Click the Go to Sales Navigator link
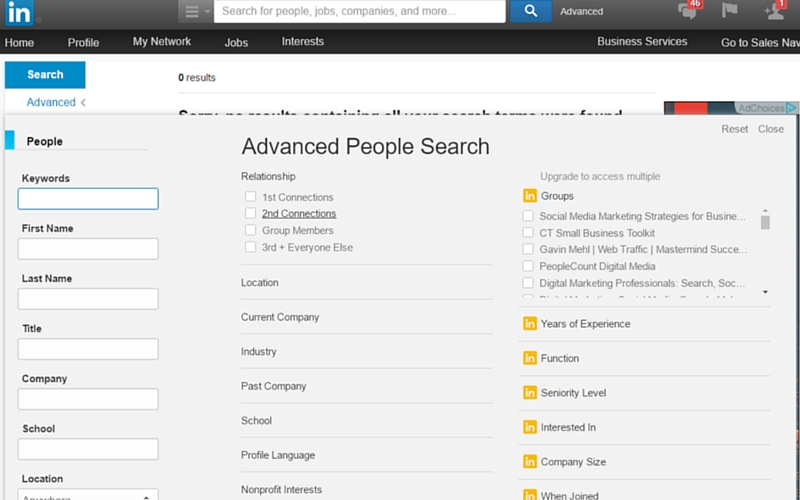This screenshot has width=800, height=500. [760, 42]
